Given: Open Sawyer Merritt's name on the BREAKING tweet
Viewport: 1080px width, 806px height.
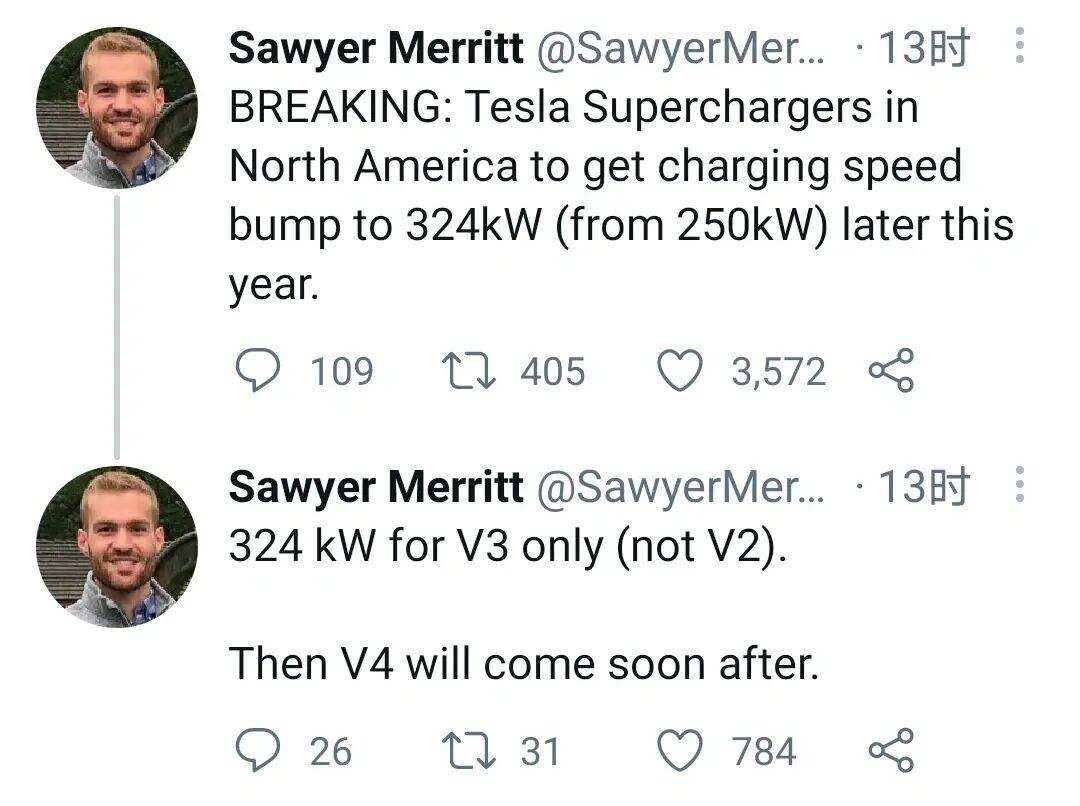Looking at the screenshot, I should coord(376,48).
